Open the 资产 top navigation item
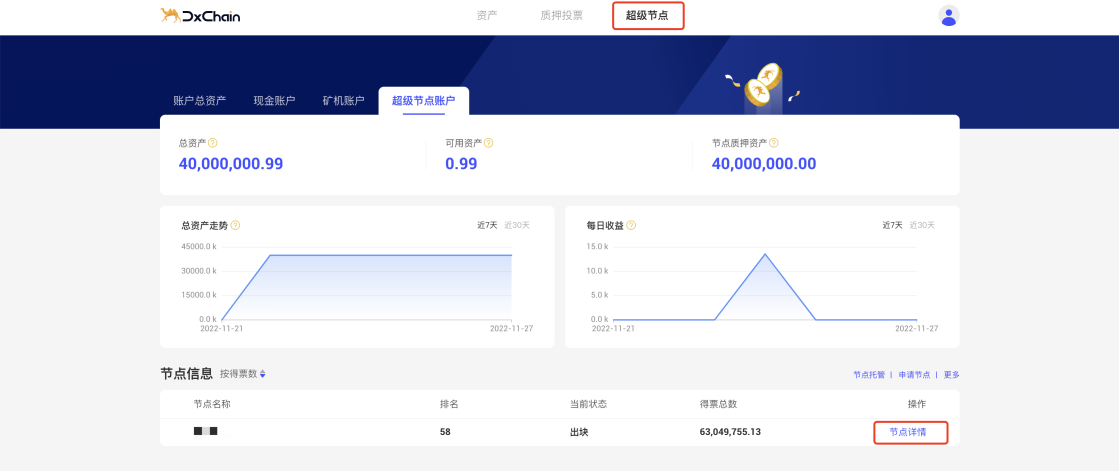Viewport: 1119px width, 471px height. tap(487, 16)
